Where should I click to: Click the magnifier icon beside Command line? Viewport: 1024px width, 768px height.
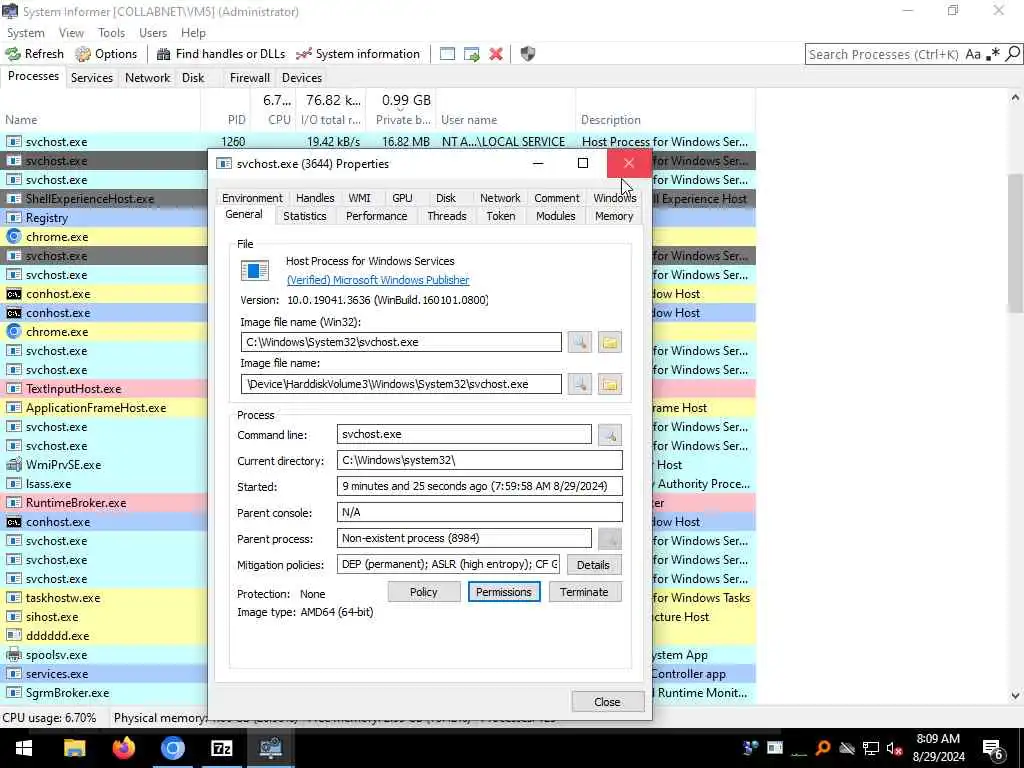[x=609, y=435]
